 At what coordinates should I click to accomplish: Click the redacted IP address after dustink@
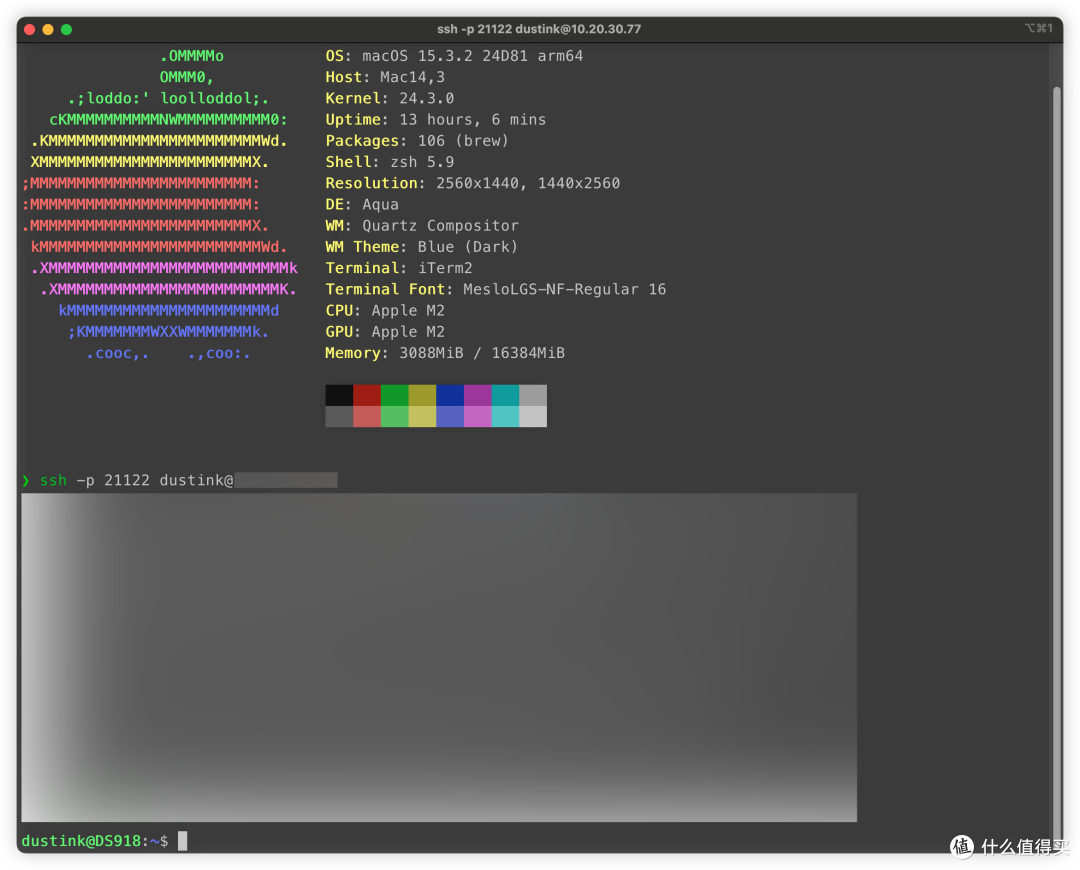pos(286,481)
